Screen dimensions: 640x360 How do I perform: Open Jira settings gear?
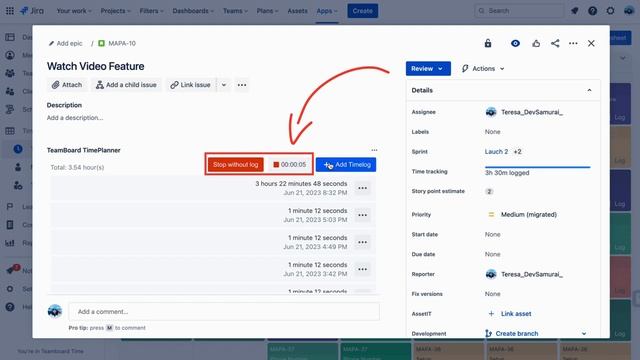(611, 11)
